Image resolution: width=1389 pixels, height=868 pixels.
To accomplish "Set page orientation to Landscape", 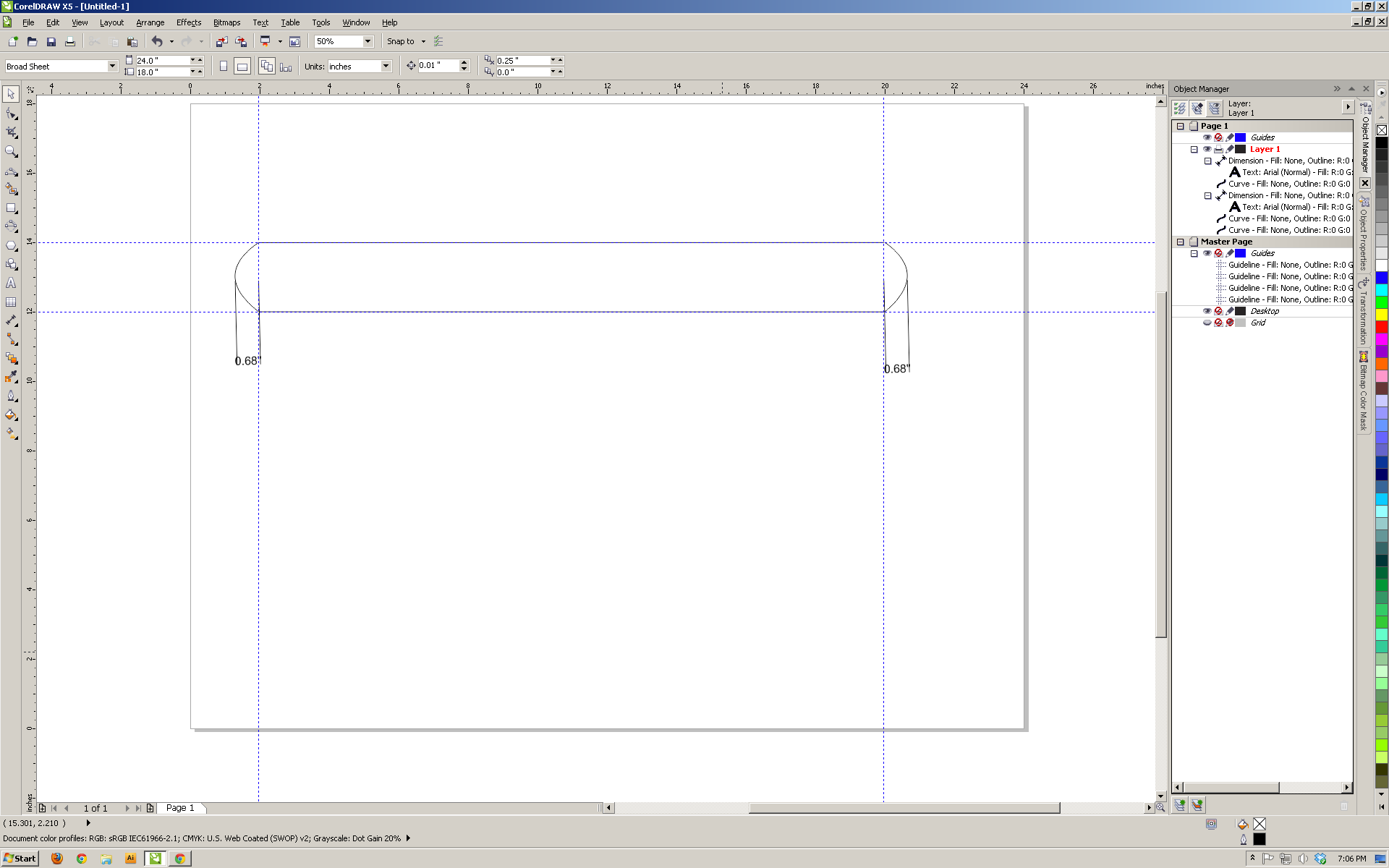I will coord(242,66).
